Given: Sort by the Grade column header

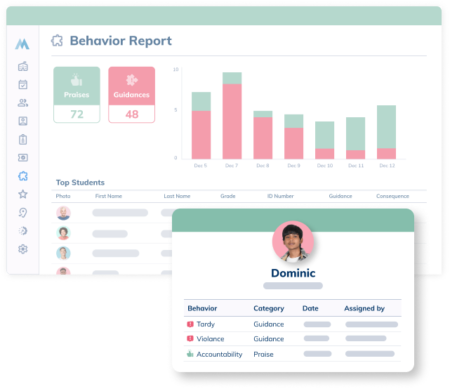Looking at the screenshot, I should click(x=228, y=196).
